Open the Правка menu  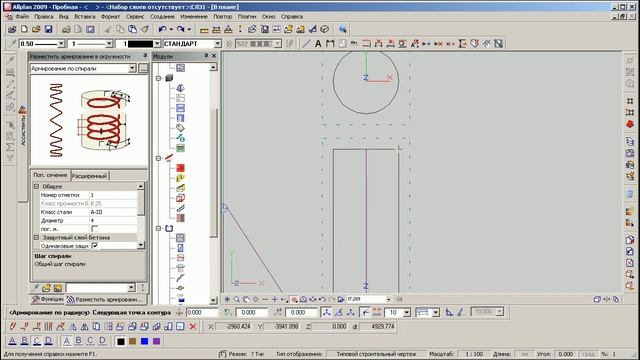(44, 17)
